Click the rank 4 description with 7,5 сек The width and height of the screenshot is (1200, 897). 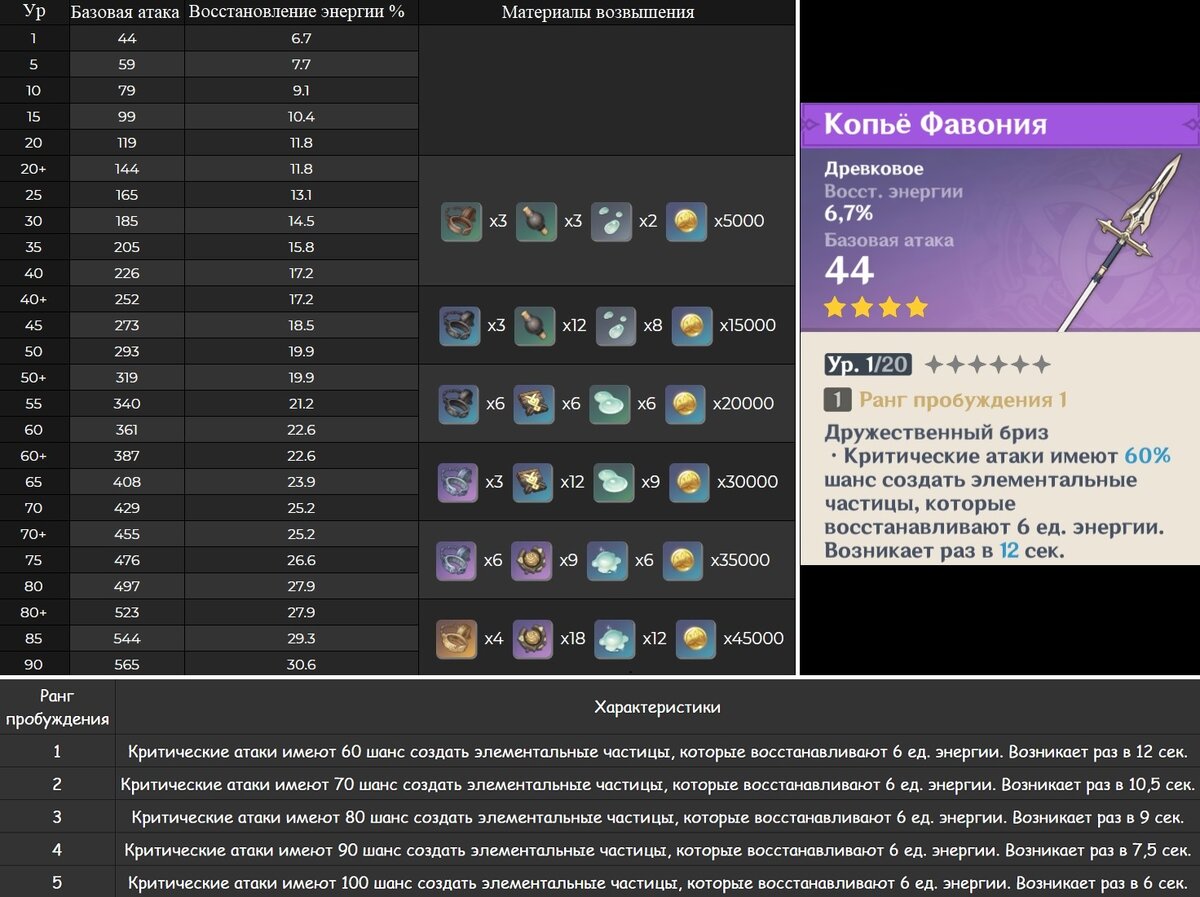657,850
